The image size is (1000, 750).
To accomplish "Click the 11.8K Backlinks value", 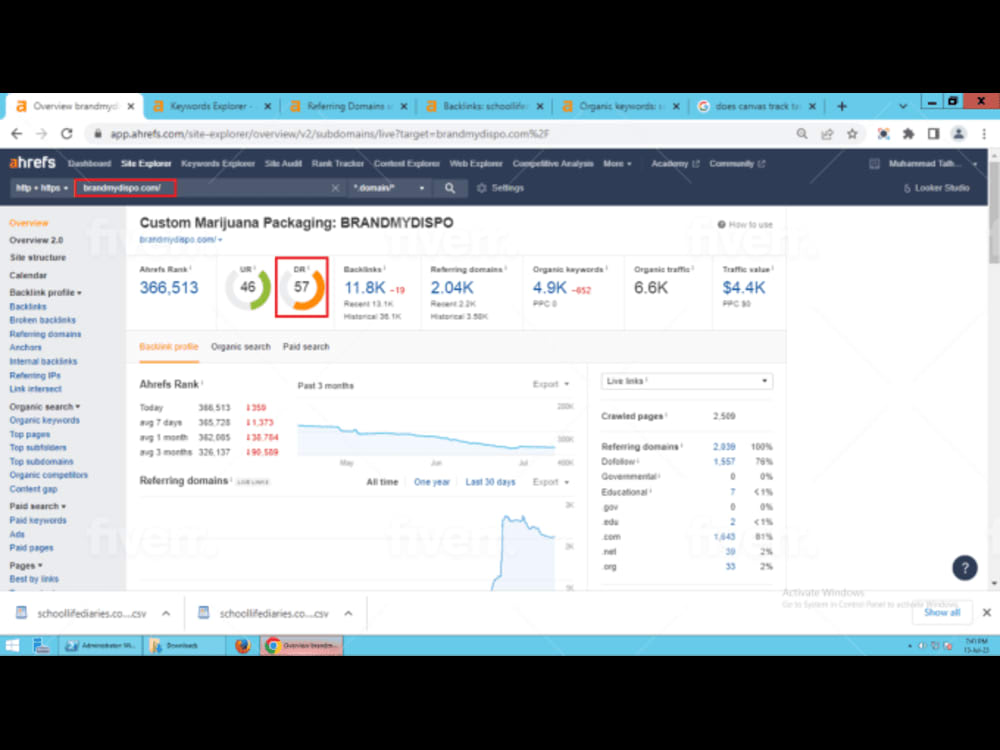I will pyautogui.click(x=365, y=288).
